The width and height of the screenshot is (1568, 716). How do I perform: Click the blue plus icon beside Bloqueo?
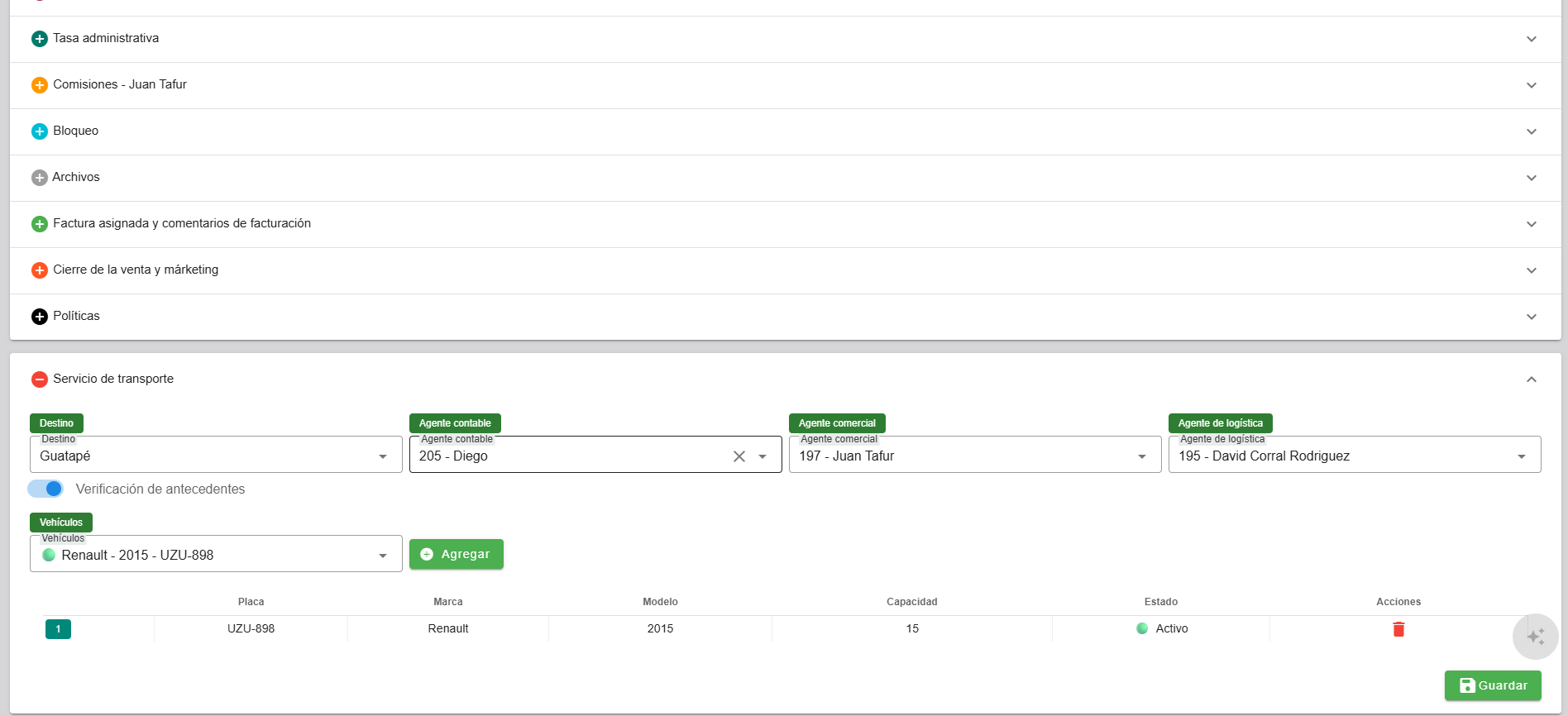39,131
